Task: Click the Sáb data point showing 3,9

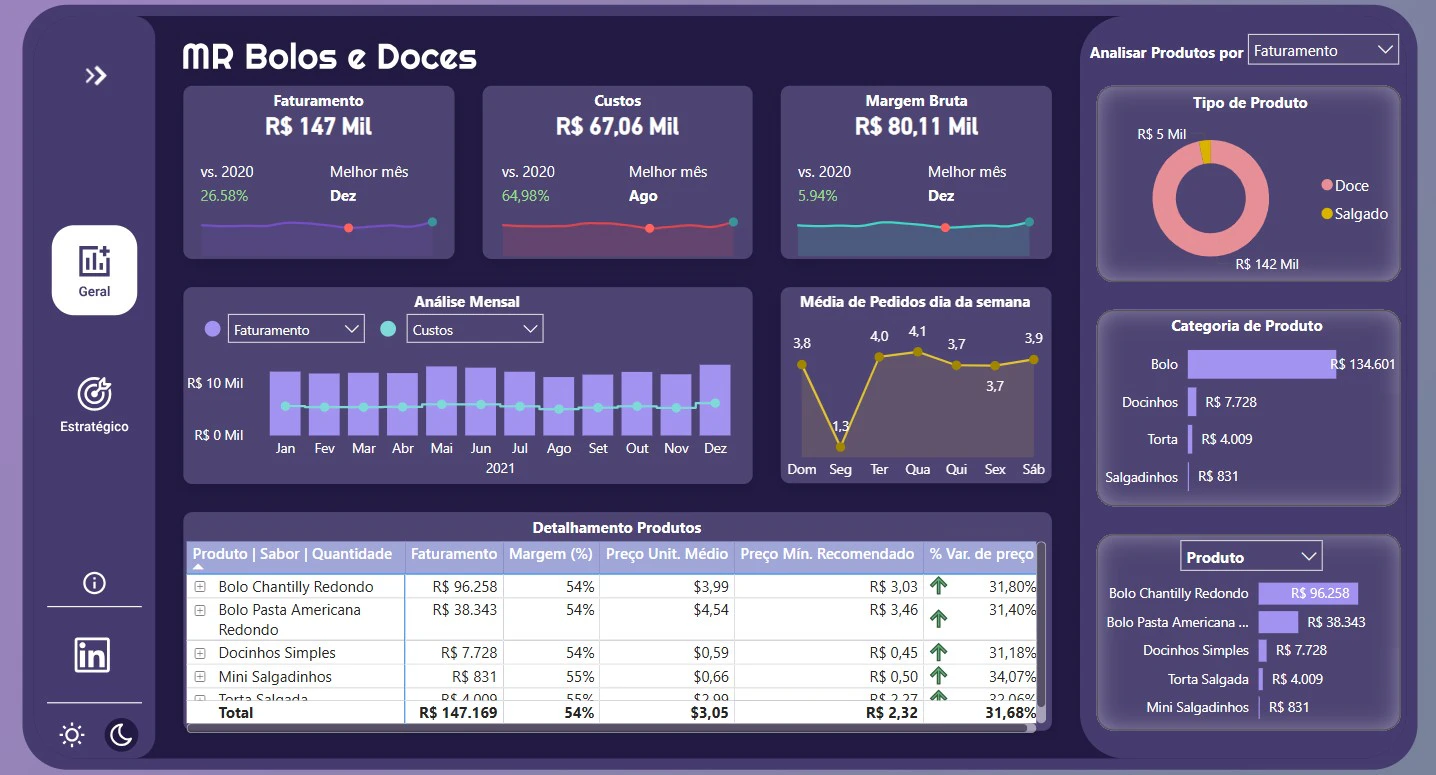Action: [x=1034, y=360]
